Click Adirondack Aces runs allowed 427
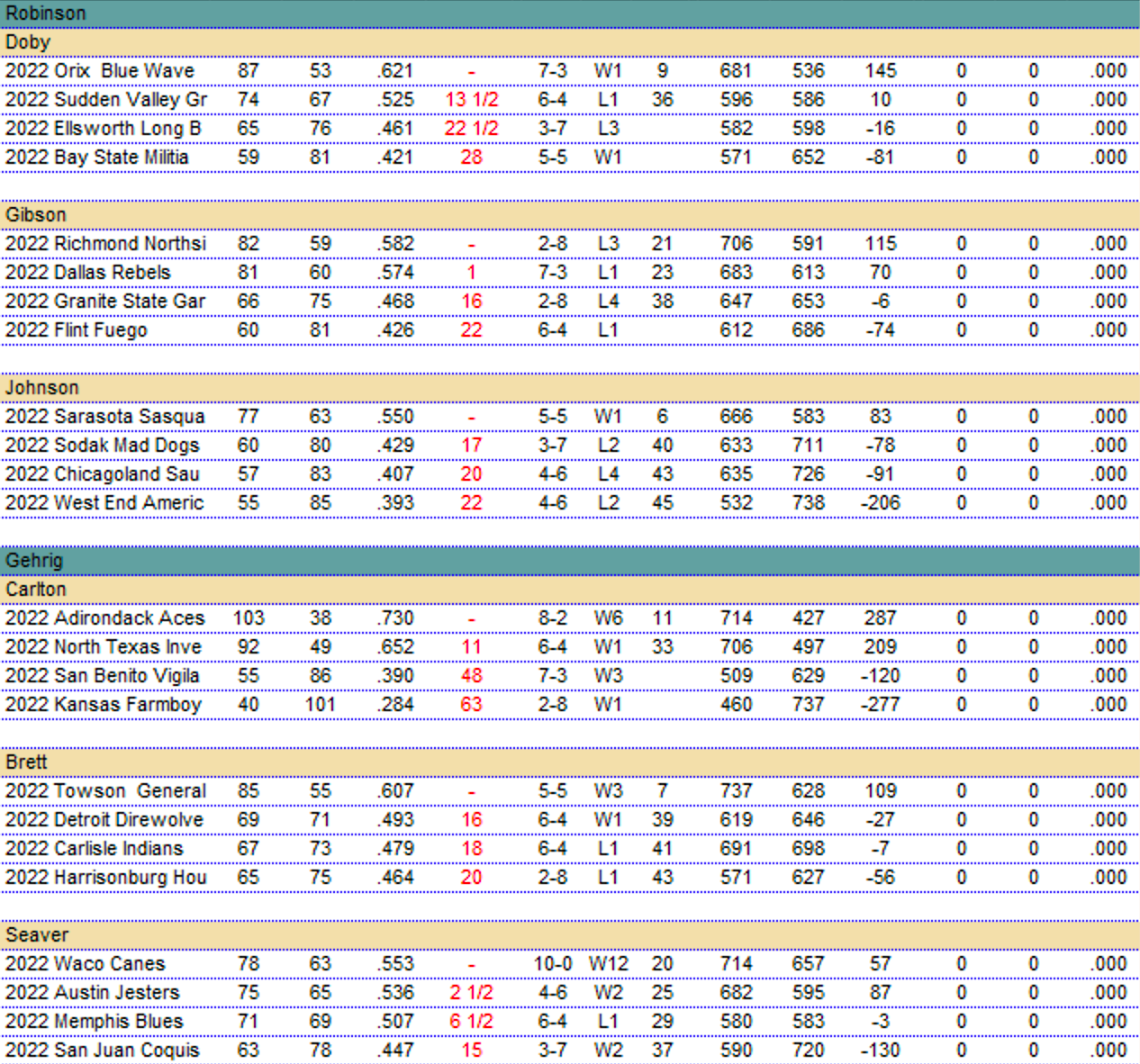Image resolution: width=1140 pixels, height=1064 pixels. [x=808, y=618]
